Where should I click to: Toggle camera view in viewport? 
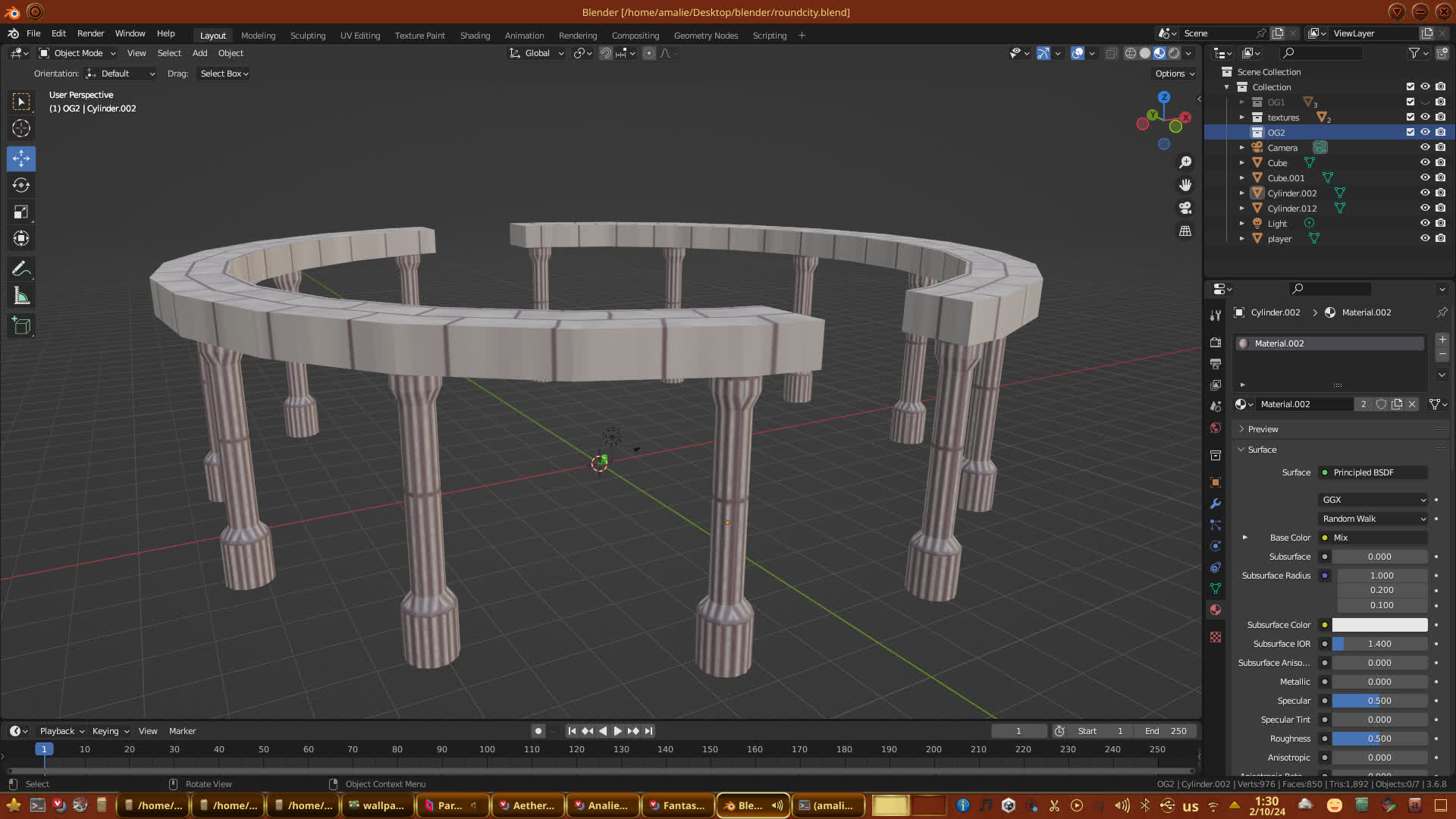tap(1185, 208)
